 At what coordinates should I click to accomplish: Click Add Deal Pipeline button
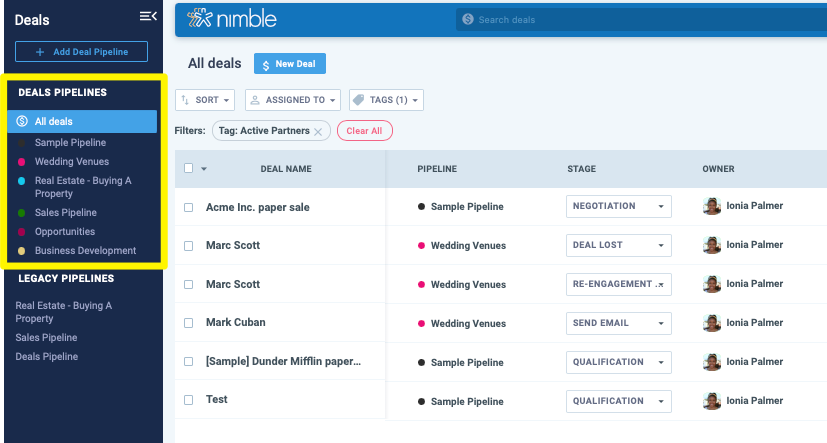(x=81, y=52)
